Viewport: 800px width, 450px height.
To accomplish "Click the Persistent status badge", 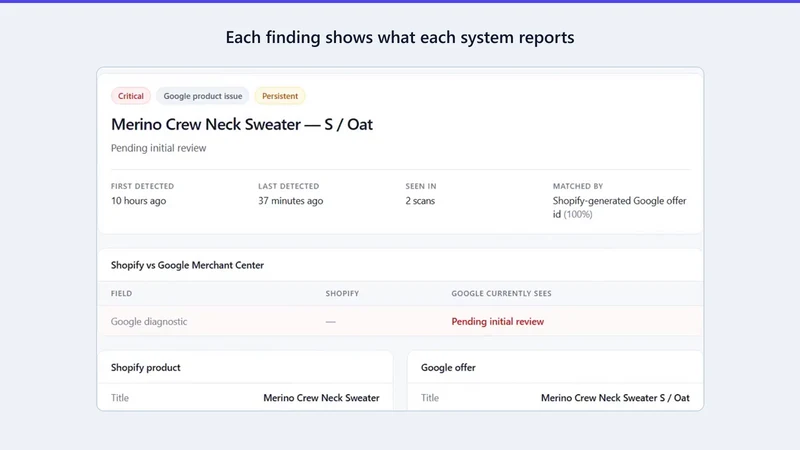I will [280, 96].
